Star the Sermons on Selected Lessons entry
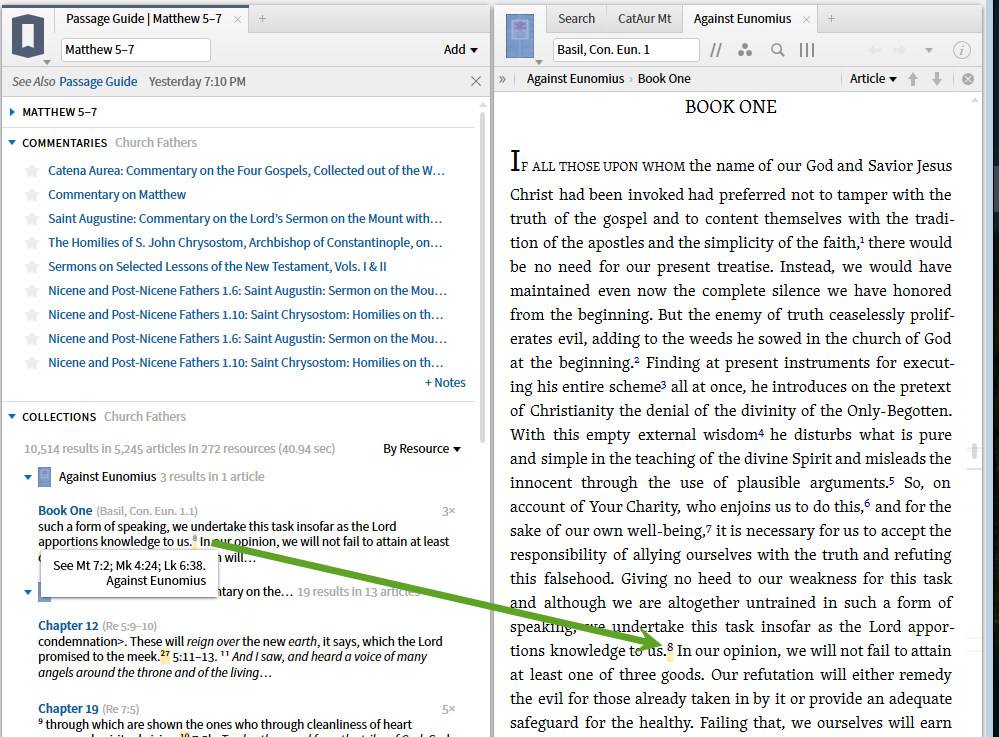The height and width of the screenshot is (737, 999). click(x=31, y=267)
